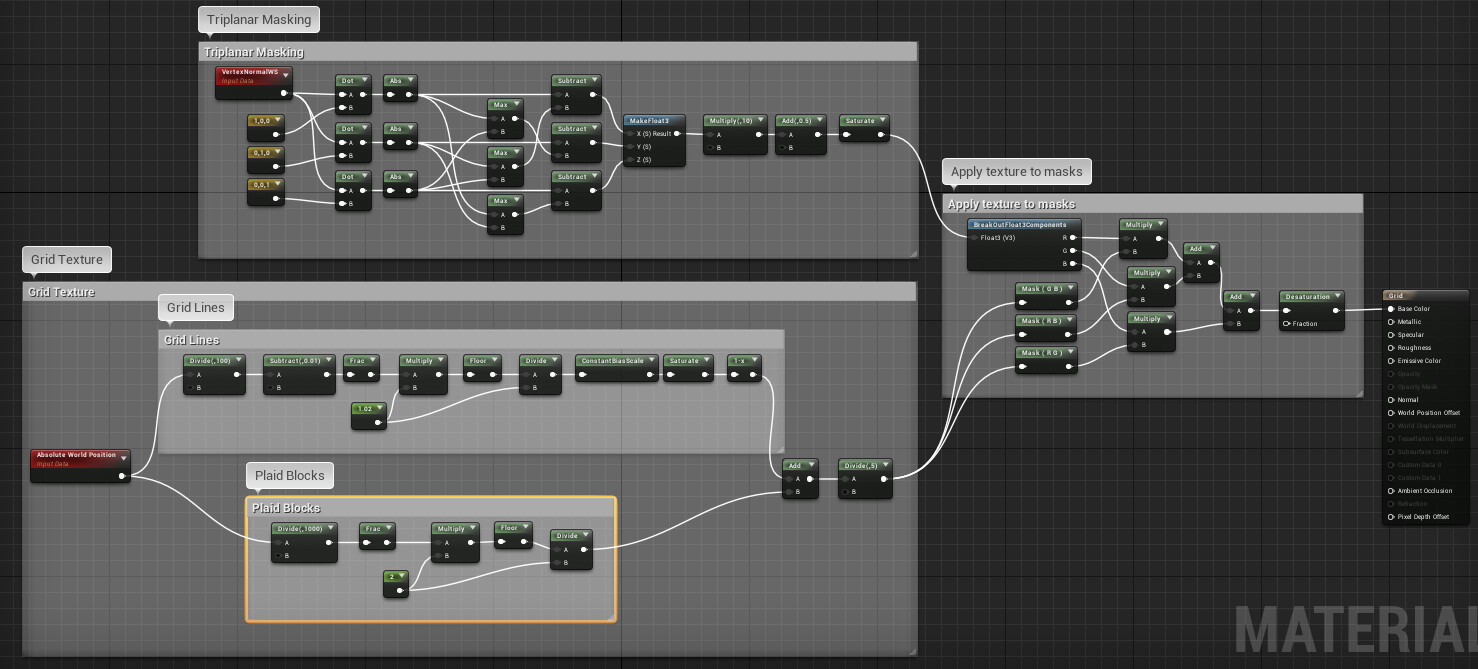Click the Grid Lines comment bubble label

[195, 308]
